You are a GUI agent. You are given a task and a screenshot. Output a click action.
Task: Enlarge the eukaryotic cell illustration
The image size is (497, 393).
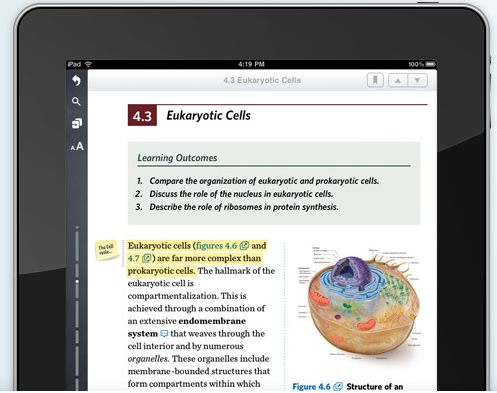tap(359, 303)
